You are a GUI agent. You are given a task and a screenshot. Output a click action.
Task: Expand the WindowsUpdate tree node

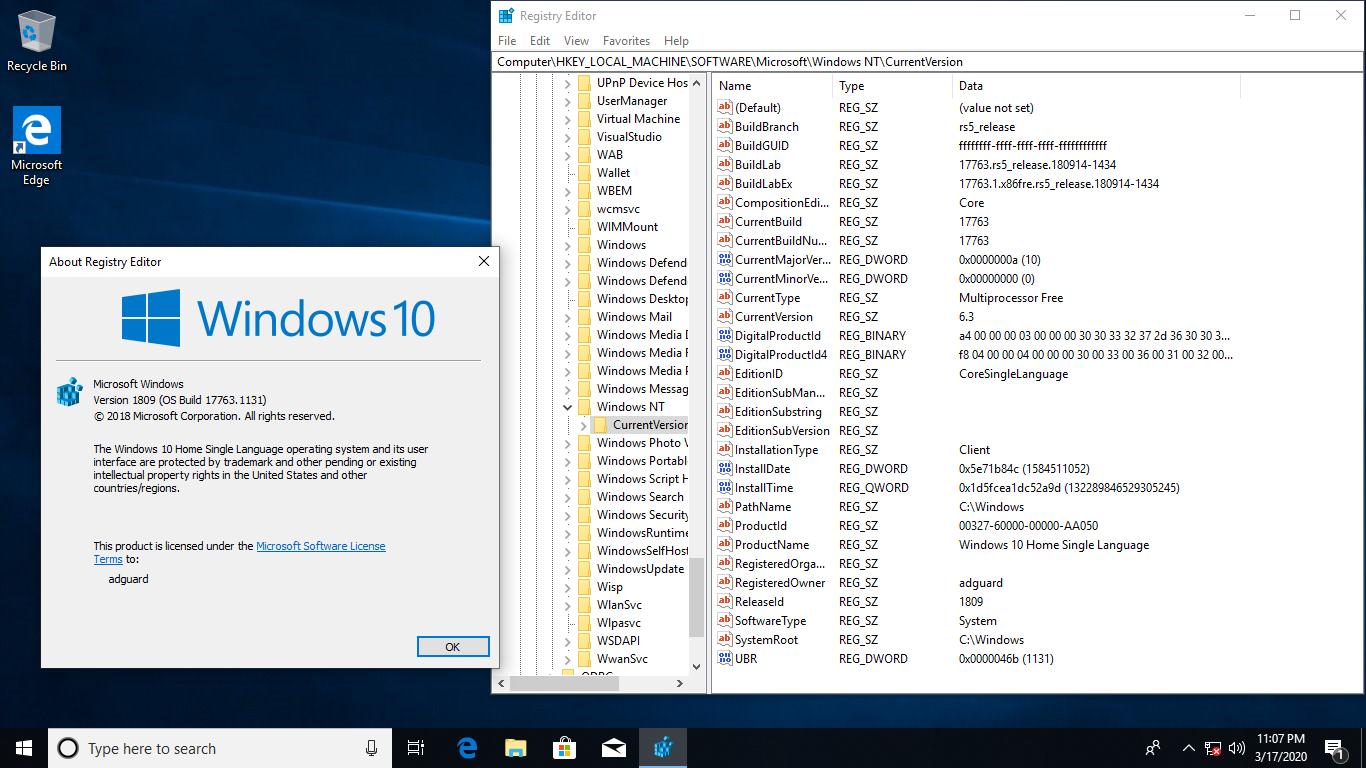(567, 569)
